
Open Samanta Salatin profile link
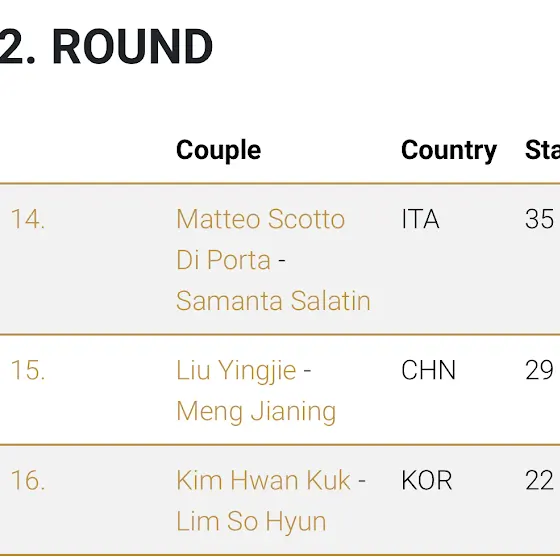tap(273, 301)
